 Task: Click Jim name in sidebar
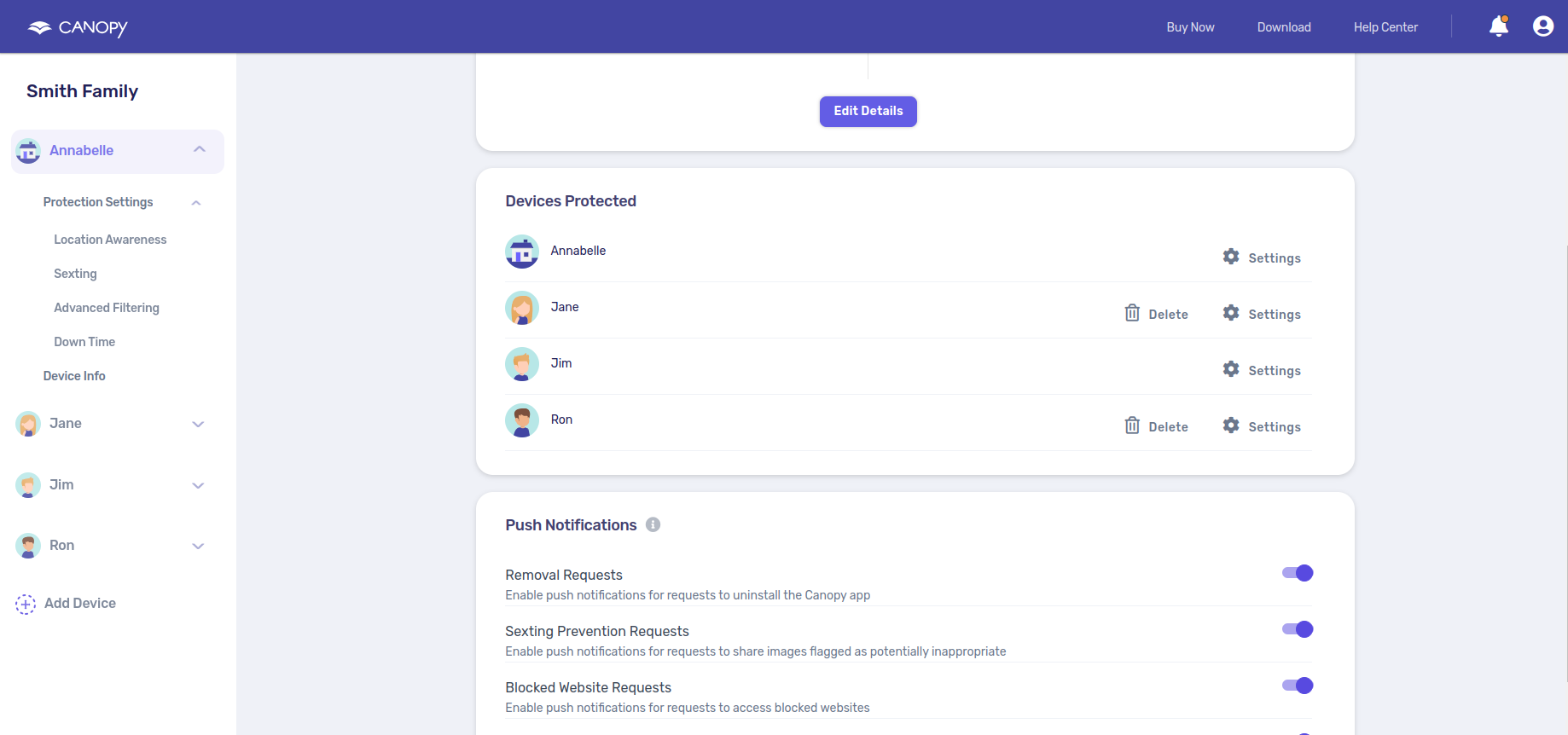(x=61, y=484)
